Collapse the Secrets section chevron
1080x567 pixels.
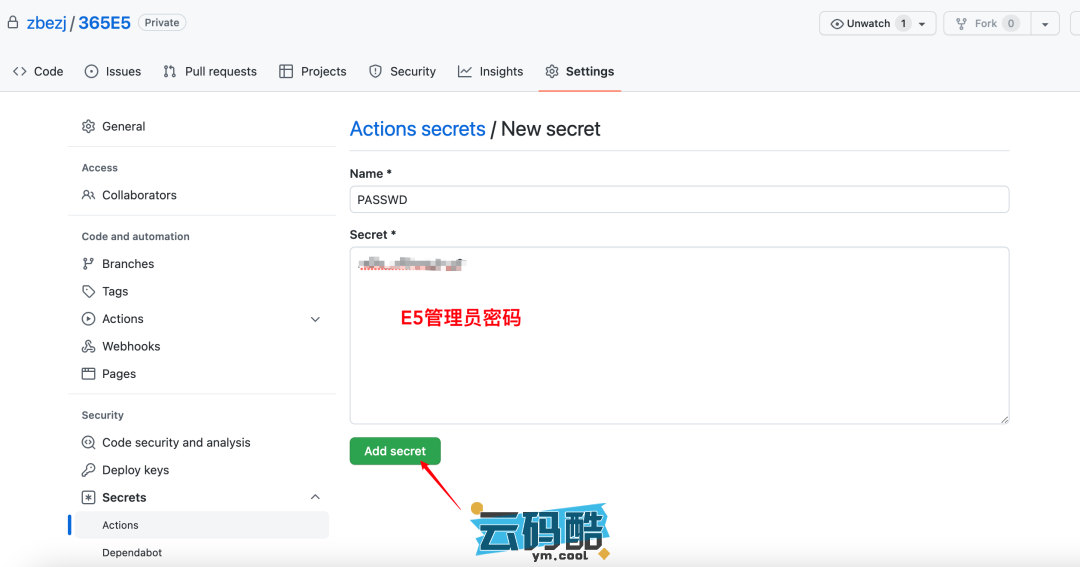coord(315,497)
